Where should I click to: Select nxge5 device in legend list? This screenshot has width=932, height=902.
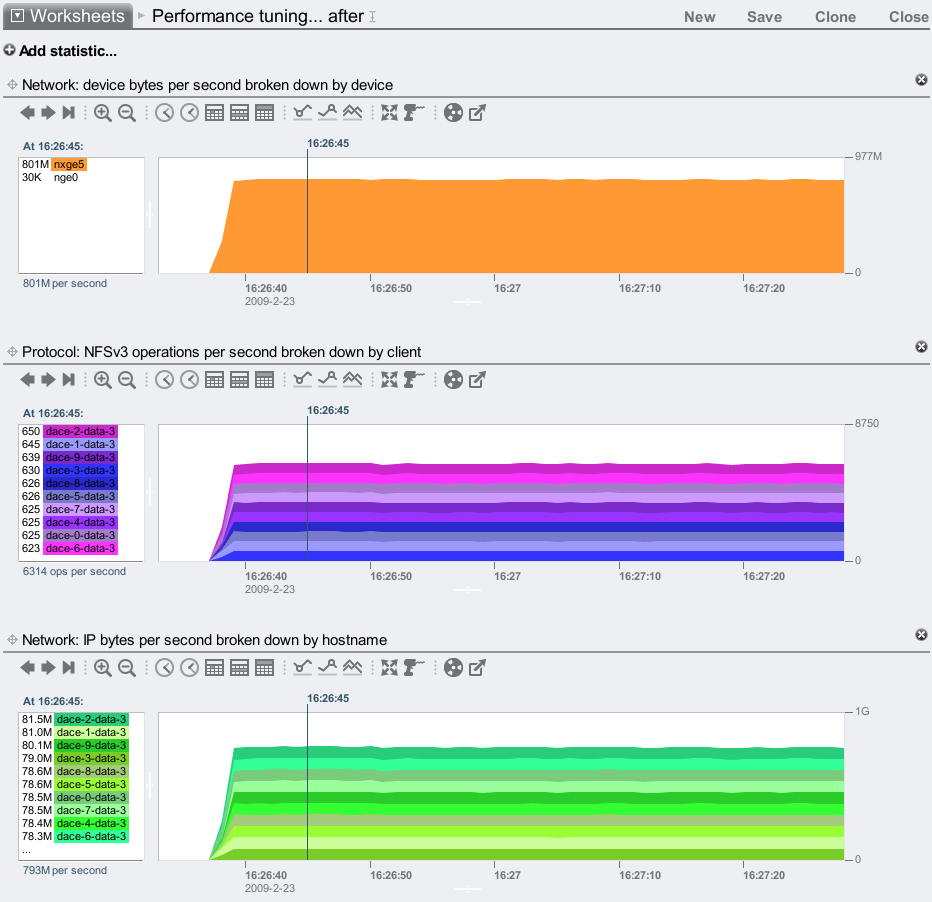(69, 164)
